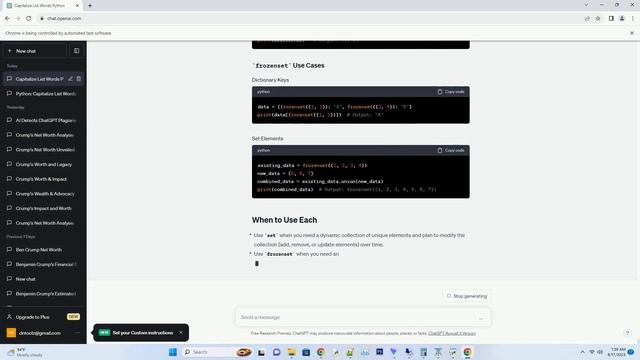Open the Chat app icon on the taskbar

pyautogui.click(x=277, y=352)
